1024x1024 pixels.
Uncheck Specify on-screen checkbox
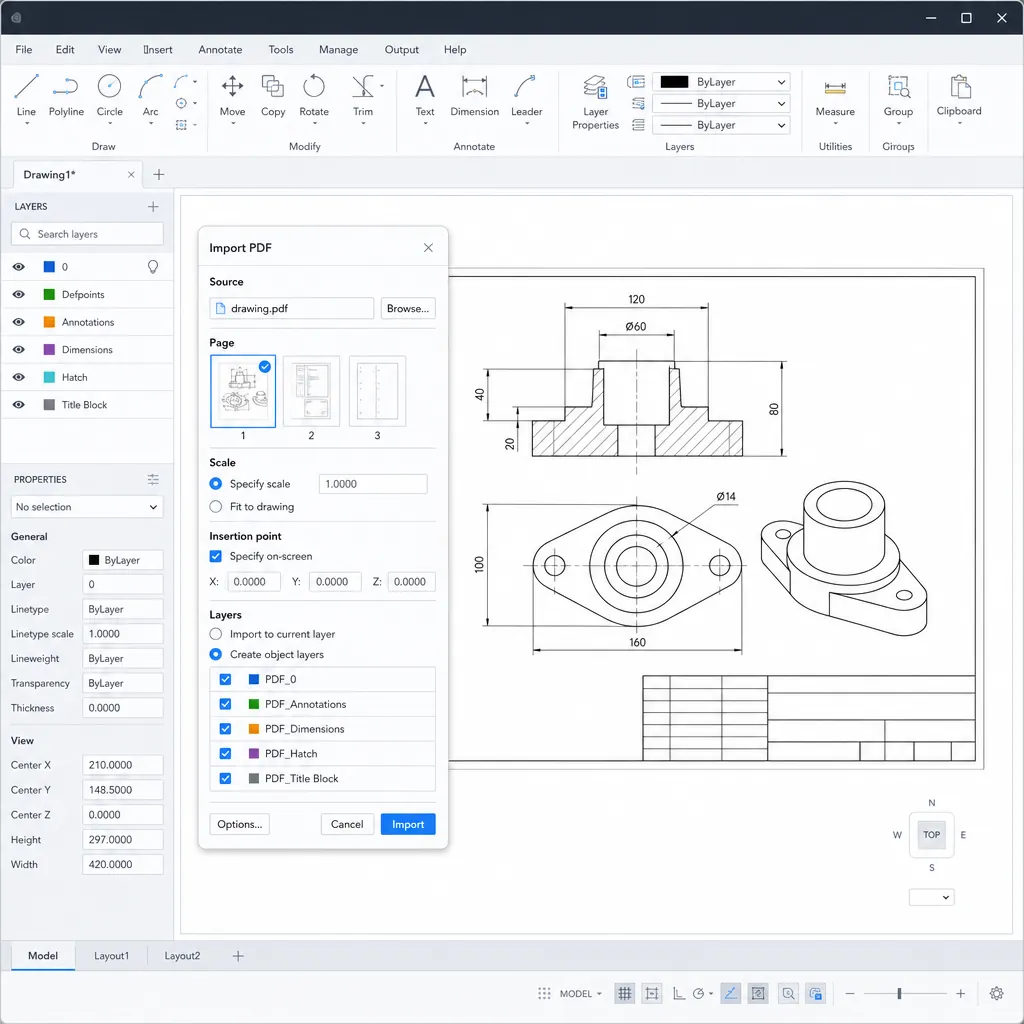(216, 556)
